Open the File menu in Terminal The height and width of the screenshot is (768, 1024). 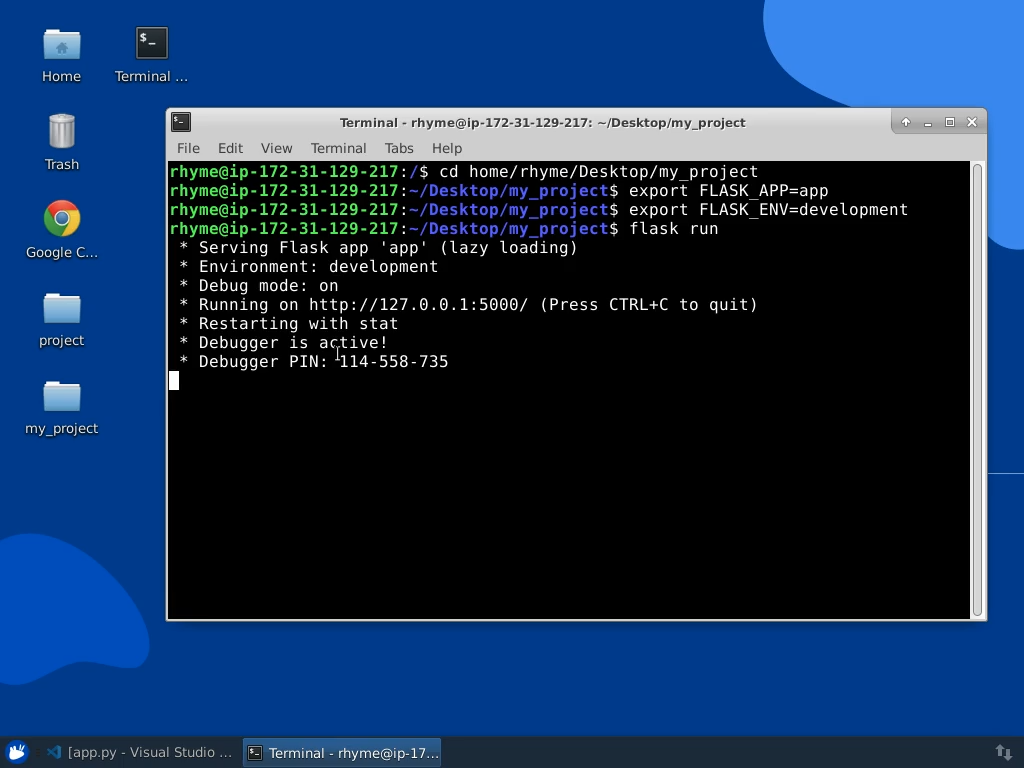pos(188,148)
